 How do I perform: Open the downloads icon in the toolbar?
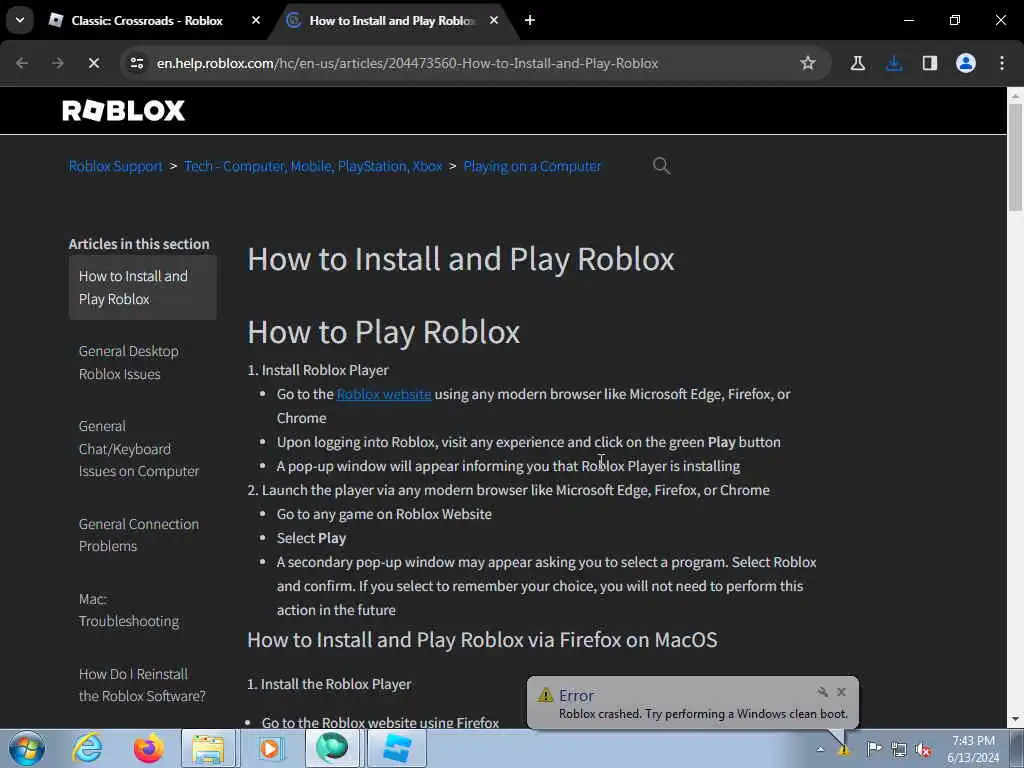tap(894, 63)
